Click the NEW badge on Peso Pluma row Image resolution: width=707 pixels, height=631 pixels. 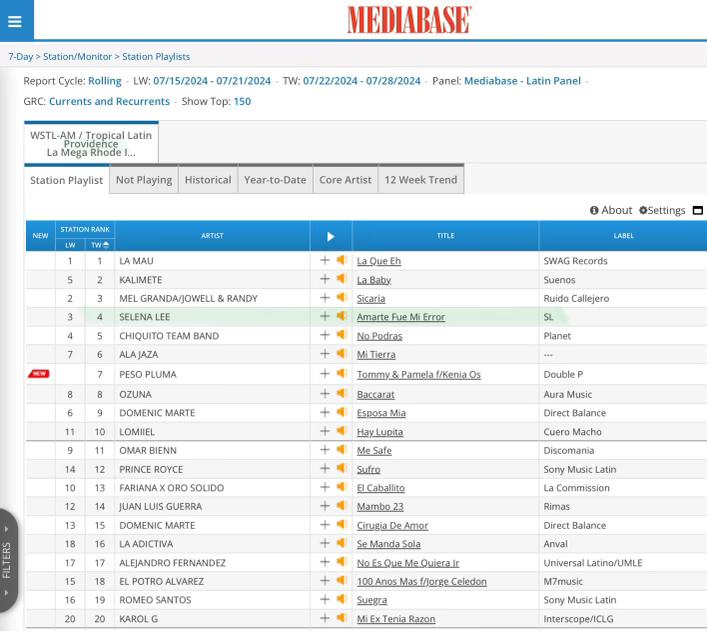tap(39, 373)
